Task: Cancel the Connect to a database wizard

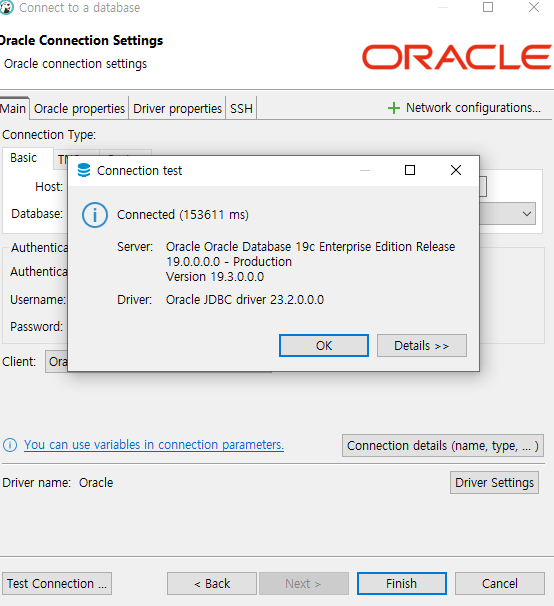Action: click(x=499, y=584)
